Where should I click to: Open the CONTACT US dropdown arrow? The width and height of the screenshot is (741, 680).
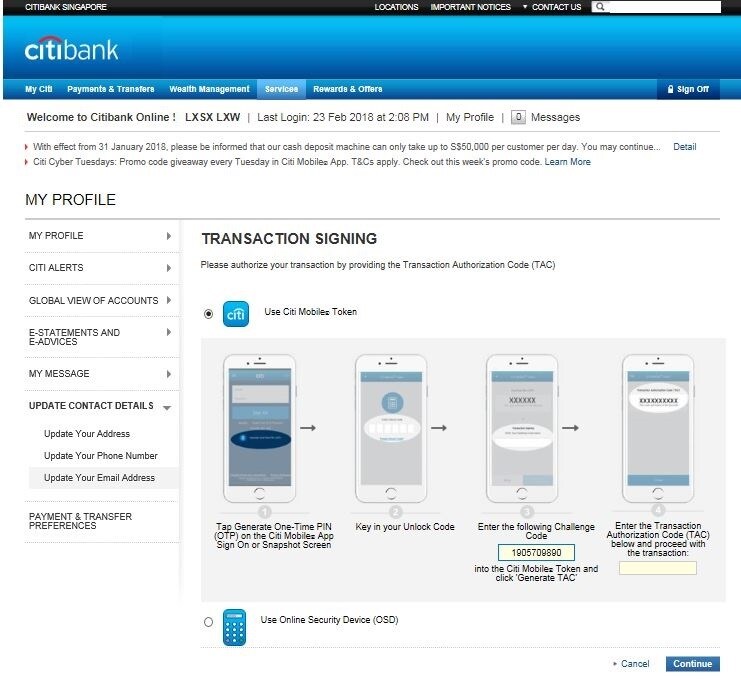pos(525,7)
